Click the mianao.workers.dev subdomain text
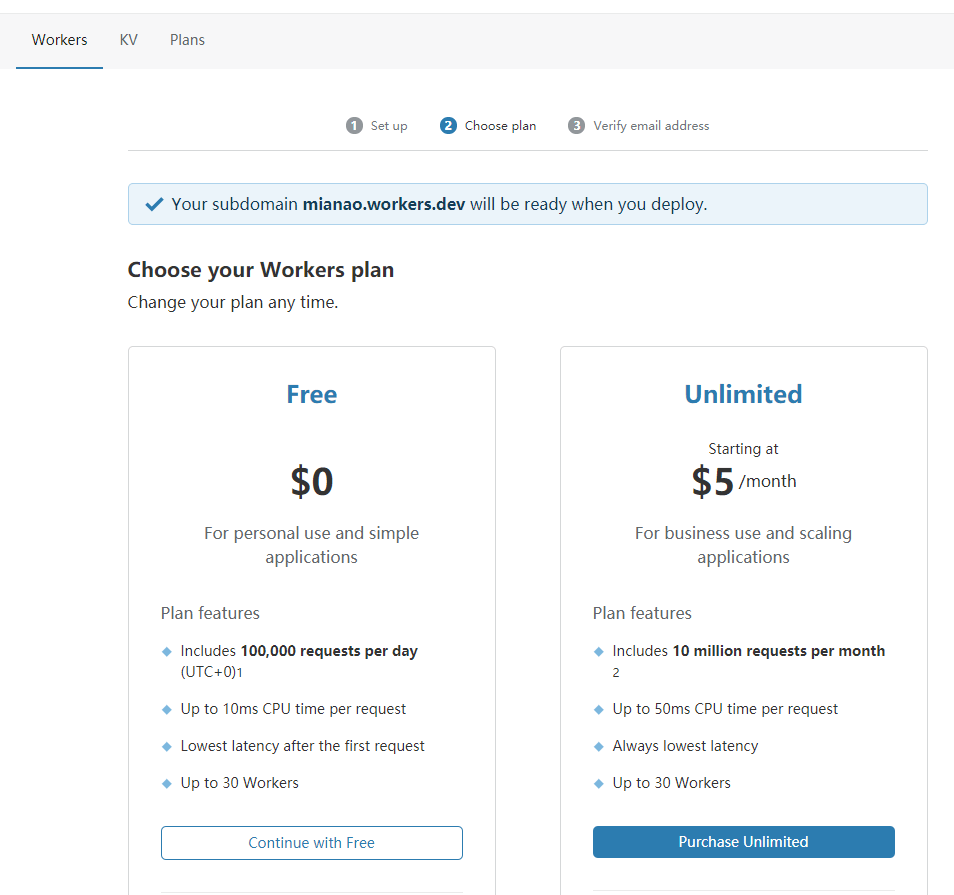This screenshot has width=954, height=895. 384,204
